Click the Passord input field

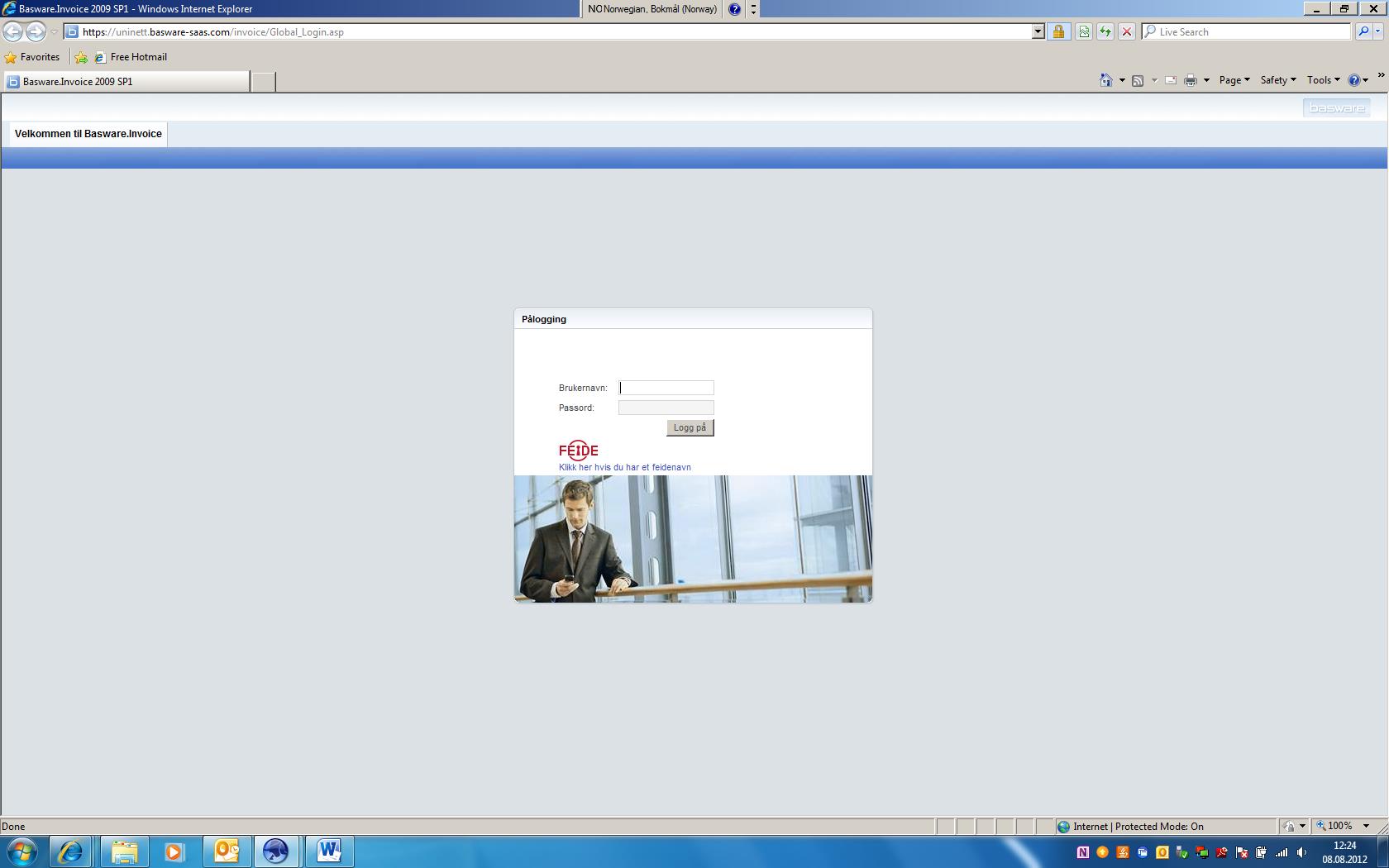666,408
